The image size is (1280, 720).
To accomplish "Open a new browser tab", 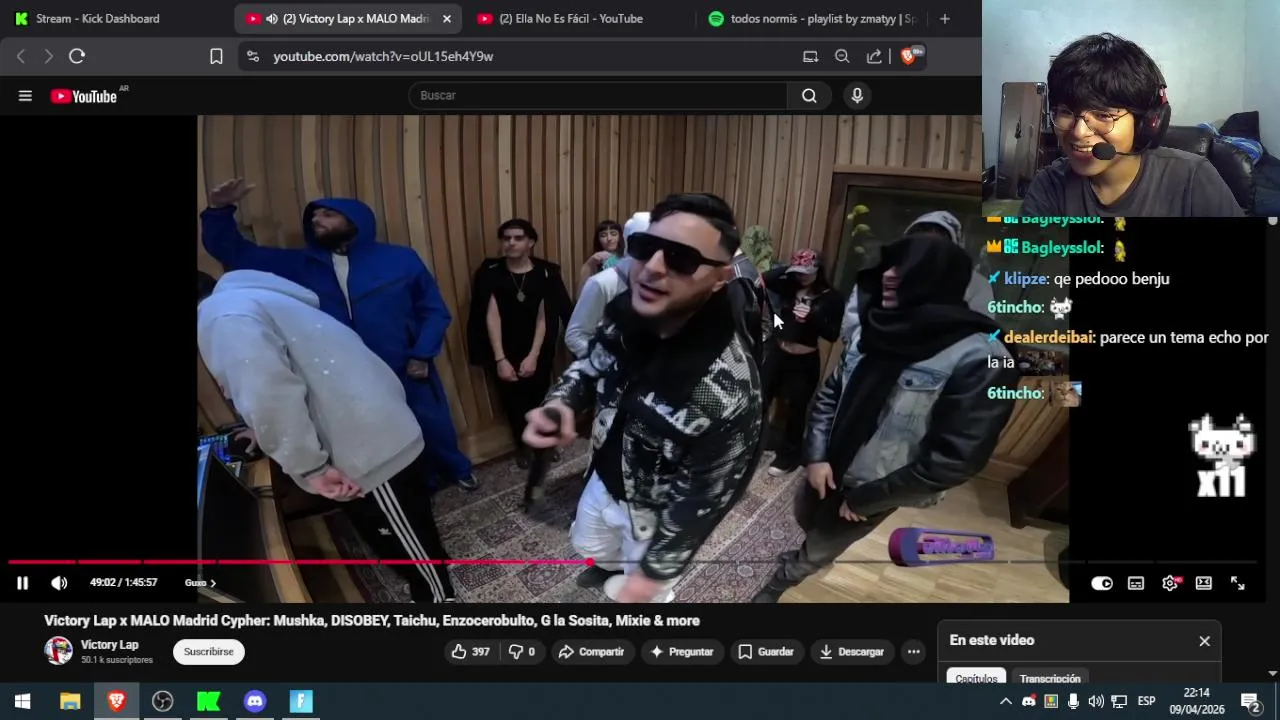I will (x=944, y=19).
